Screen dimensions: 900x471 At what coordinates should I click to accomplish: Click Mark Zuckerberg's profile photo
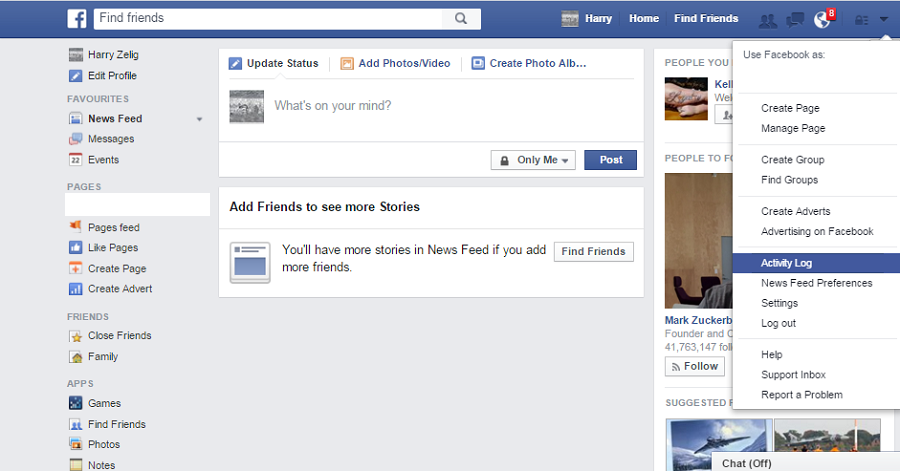[x=699, y=241]
